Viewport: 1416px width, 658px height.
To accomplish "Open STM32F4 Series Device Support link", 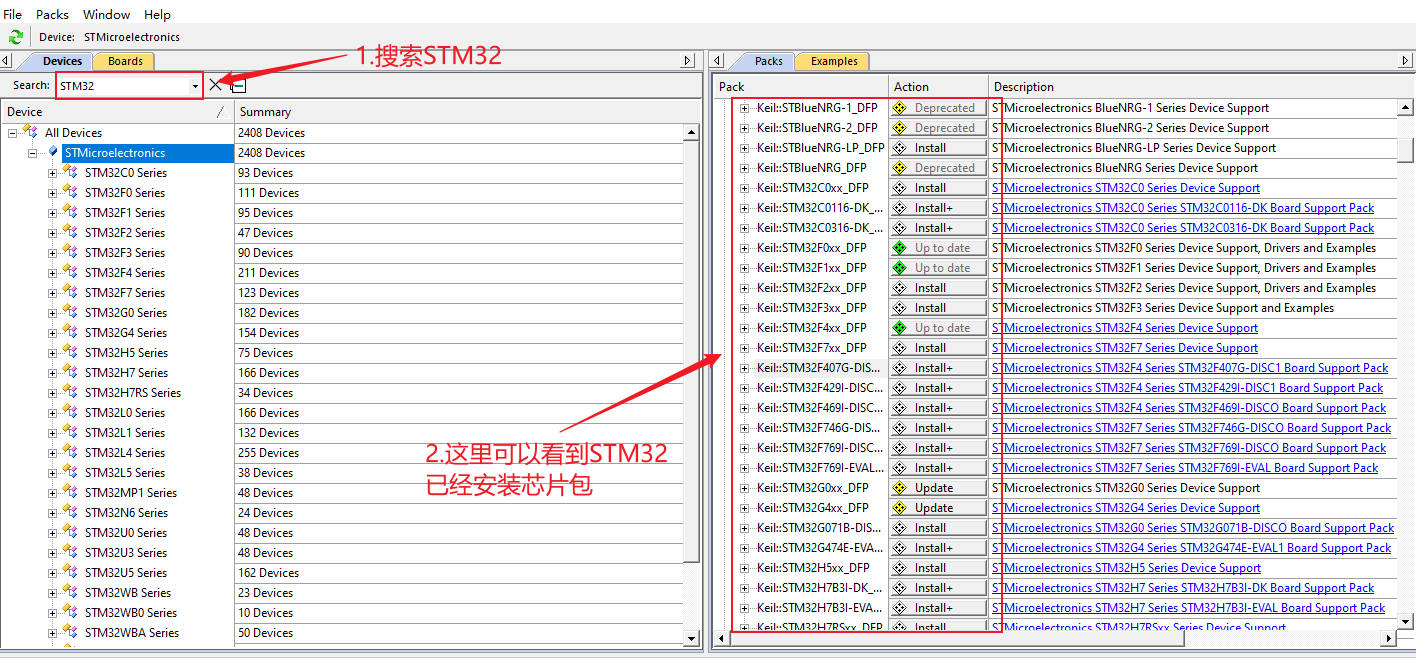I will pos(1125,328).
